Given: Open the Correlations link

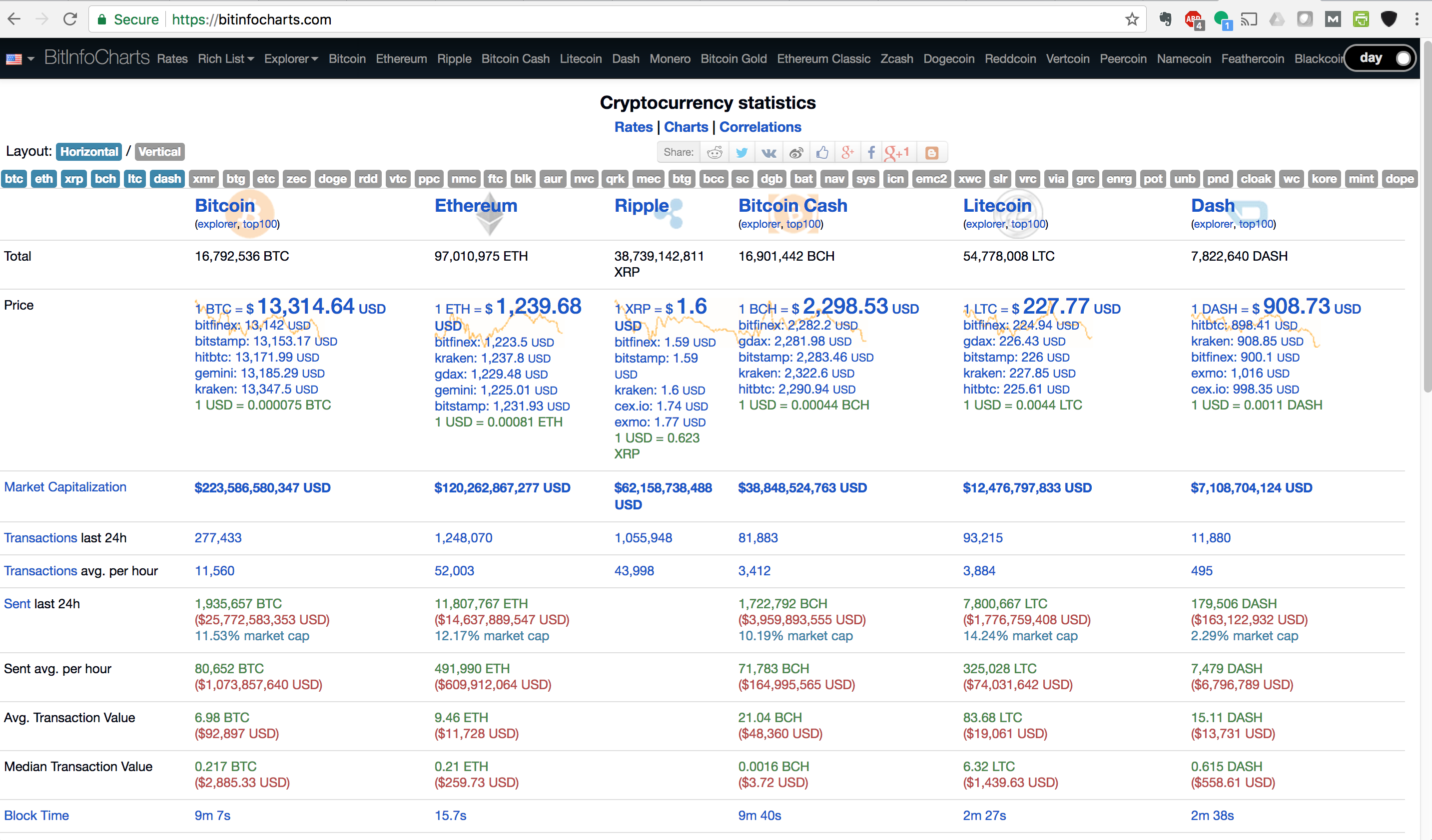Looking at the screenshot, I should [760, 127].
